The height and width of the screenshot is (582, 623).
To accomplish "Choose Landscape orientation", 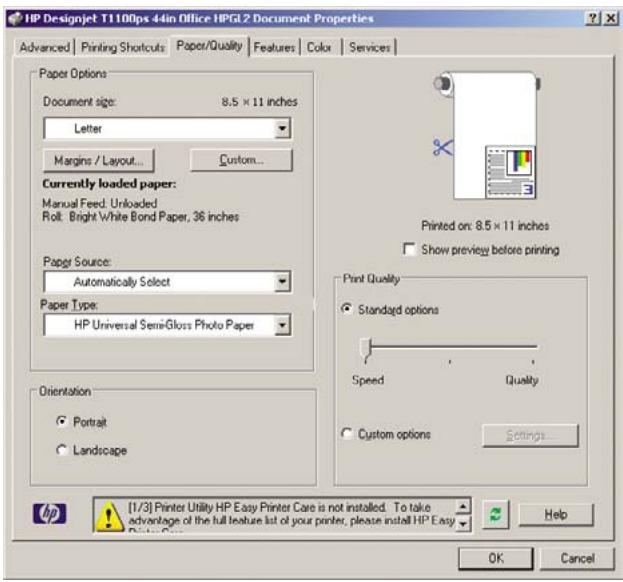I will (x=62, y=450).
